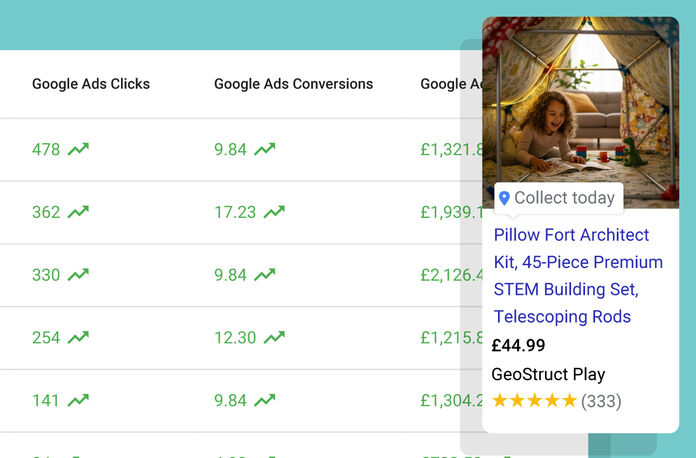The width and height of the screenshot is (696, 458).
Task: Select the 478 clicks value
Action: [46, 150]
